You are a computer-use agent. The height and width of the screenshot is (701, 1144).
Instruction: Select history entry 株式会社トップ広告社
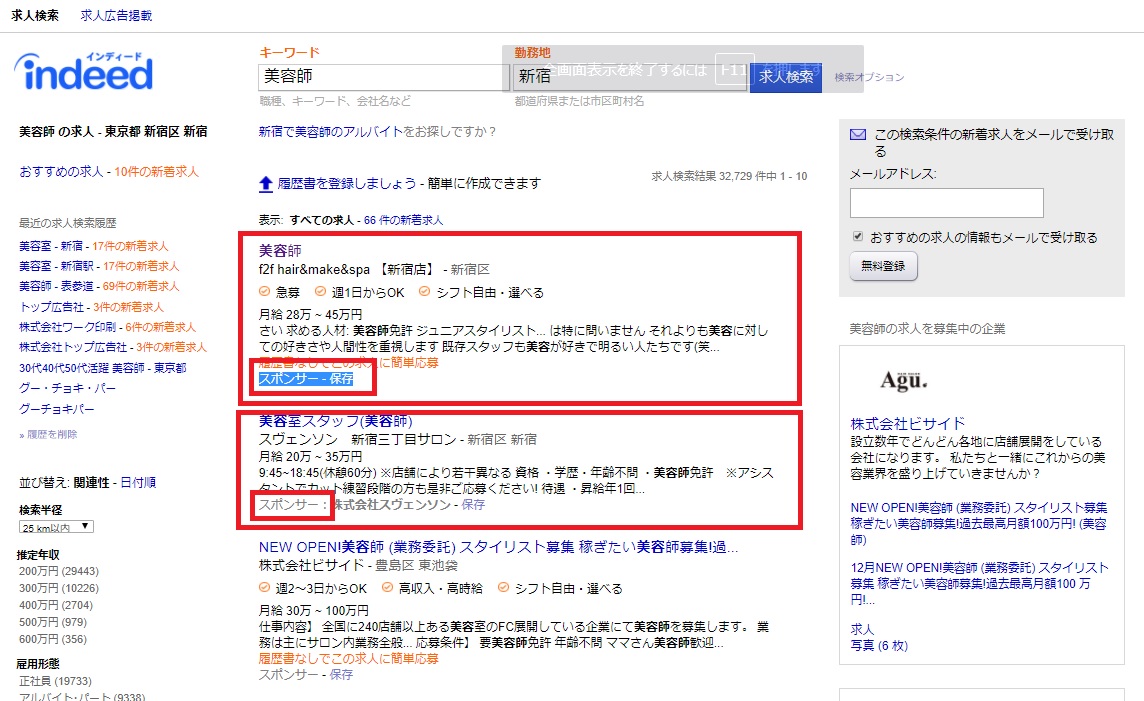click(x=73, y=347)
